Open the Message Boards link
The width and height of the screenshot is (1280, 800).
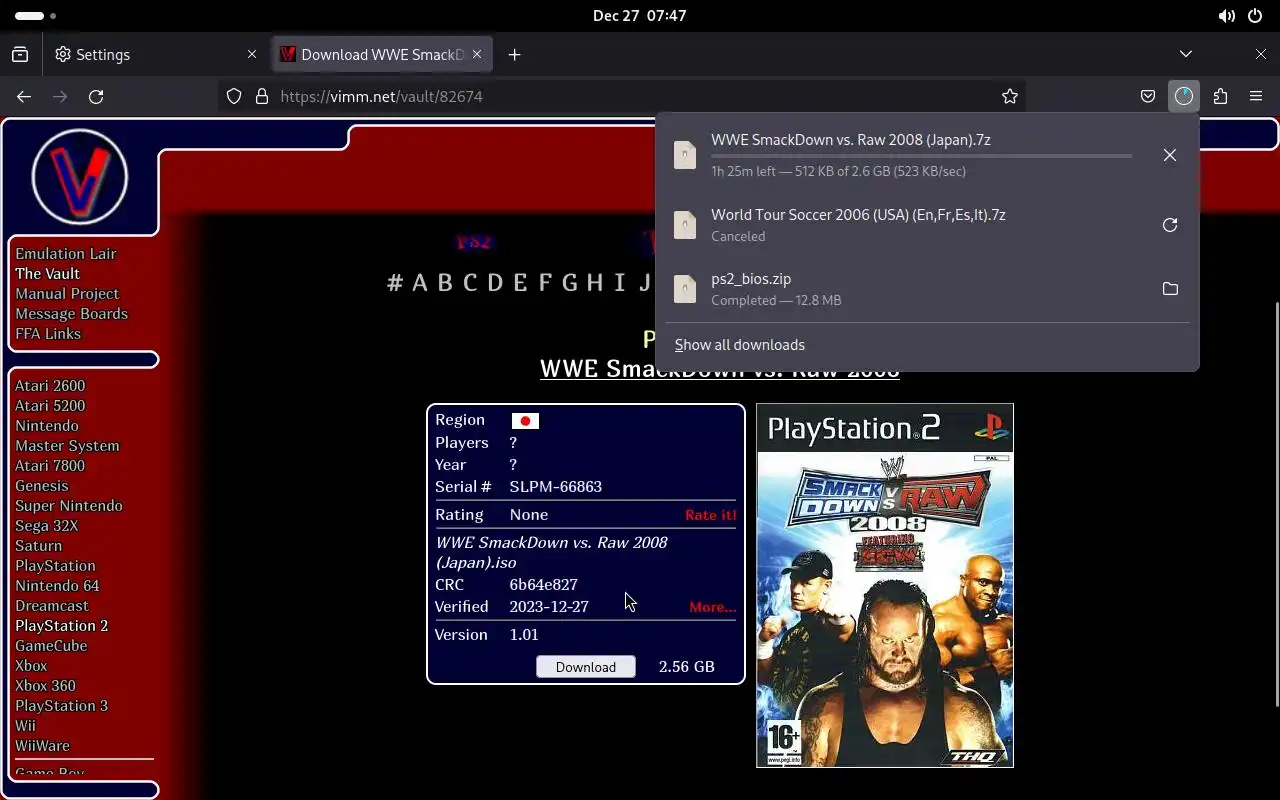tap(71, 314)
